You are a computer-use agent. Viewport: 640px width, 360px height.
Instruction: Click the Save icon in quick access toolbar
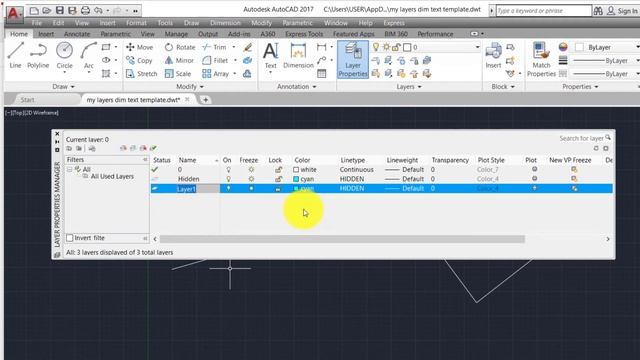tap(60, 10)
